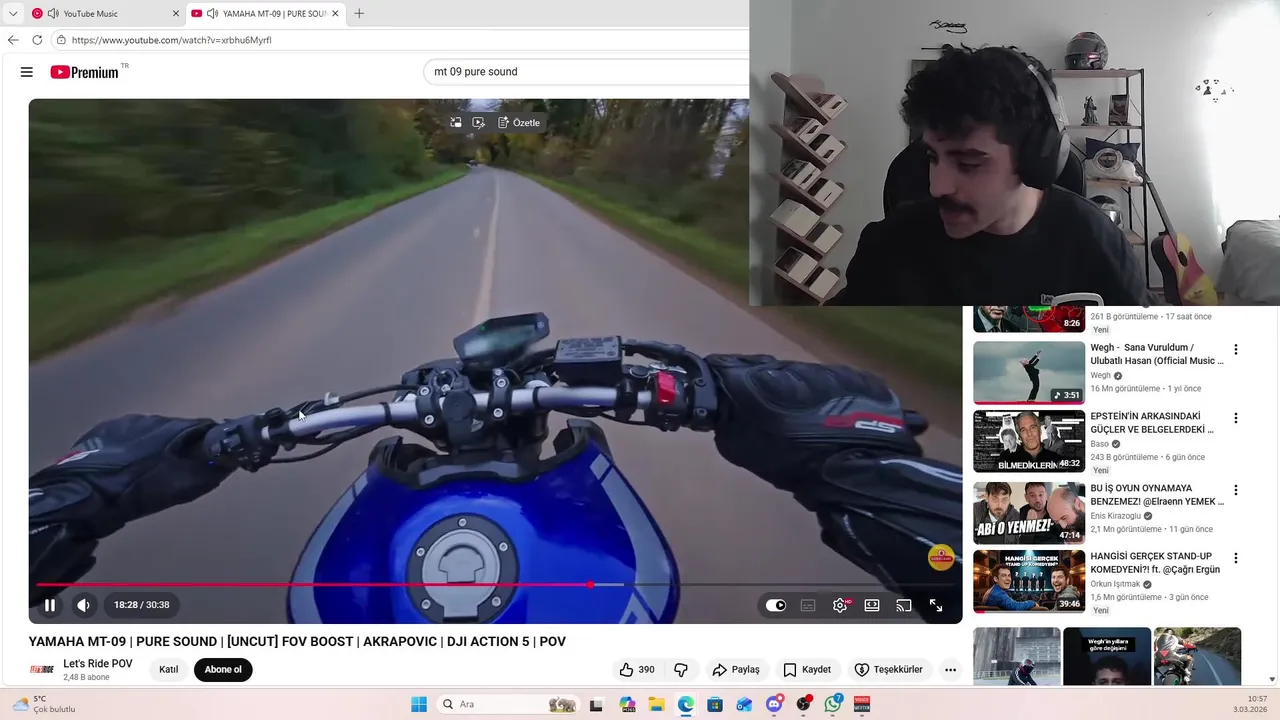Viewport: 1280px width, 720px height.
Task: Open a new browser tab
Action: click(359, 14)
